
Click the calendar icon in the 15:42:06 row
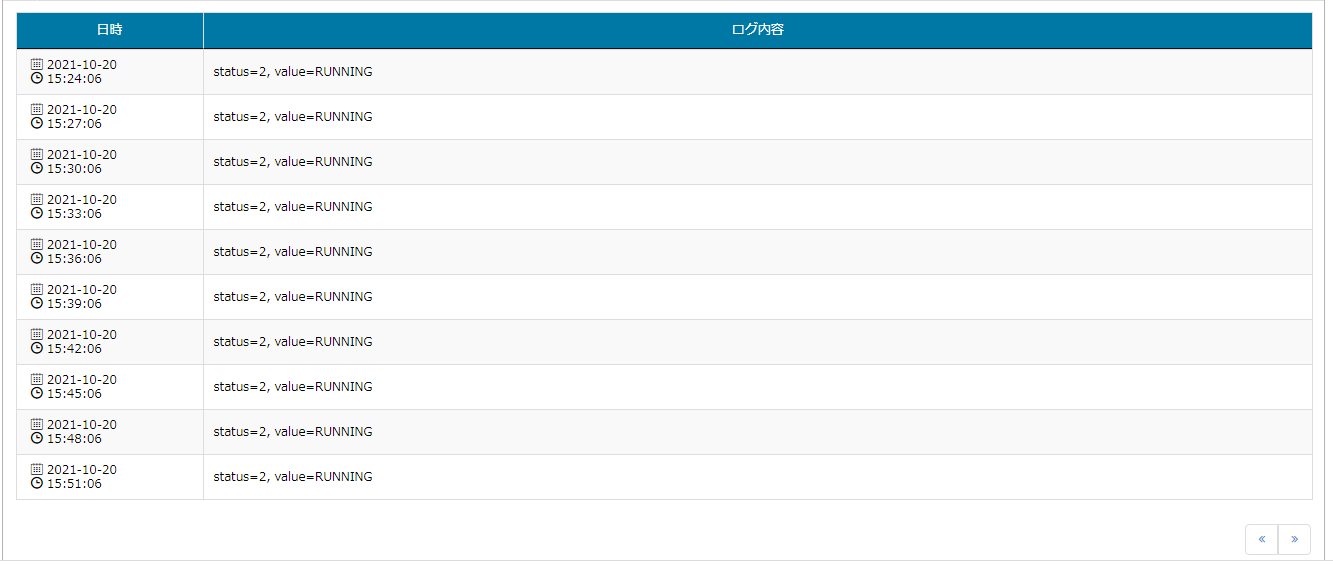coord(37,334)
